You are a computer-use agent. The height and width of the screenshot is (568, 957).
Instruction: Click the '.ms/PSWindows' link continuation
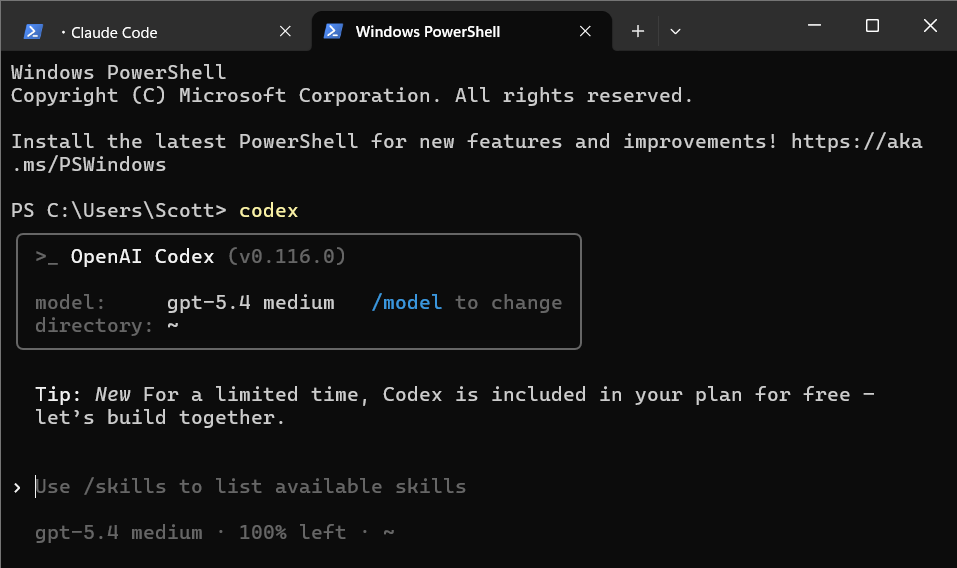pos(89,165)
